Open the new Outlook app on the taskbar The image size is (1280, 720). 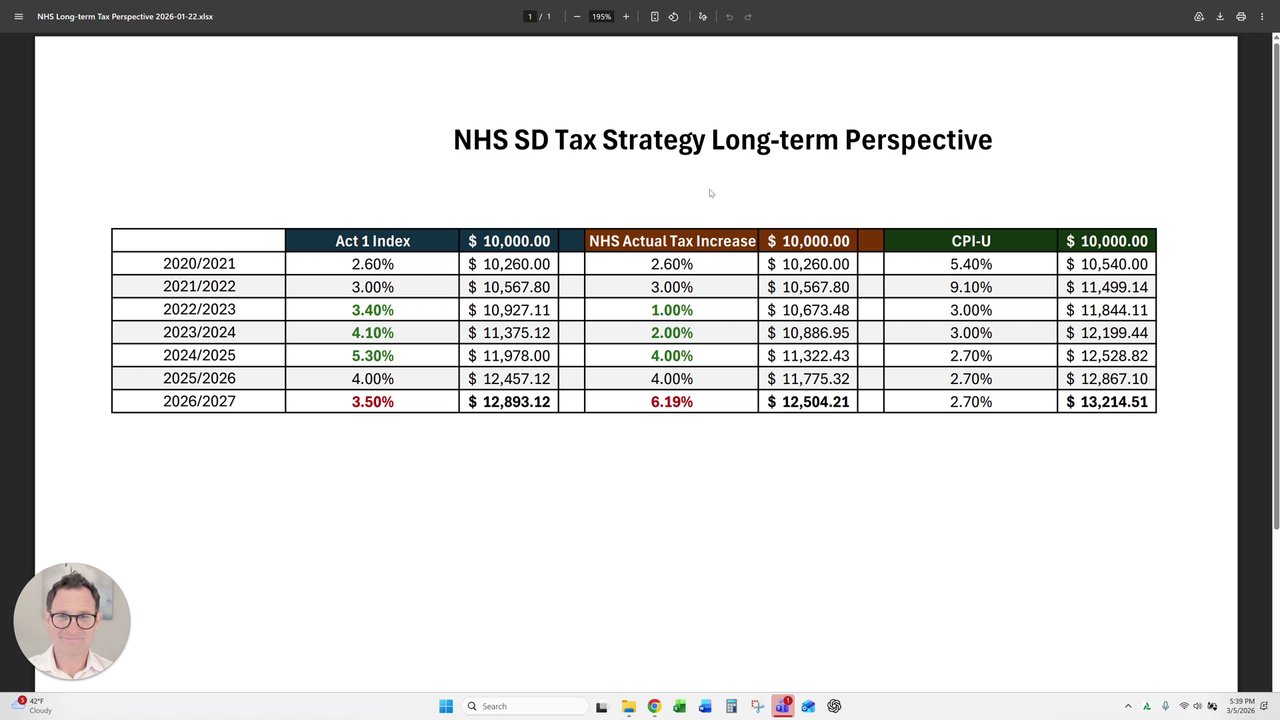808,706
